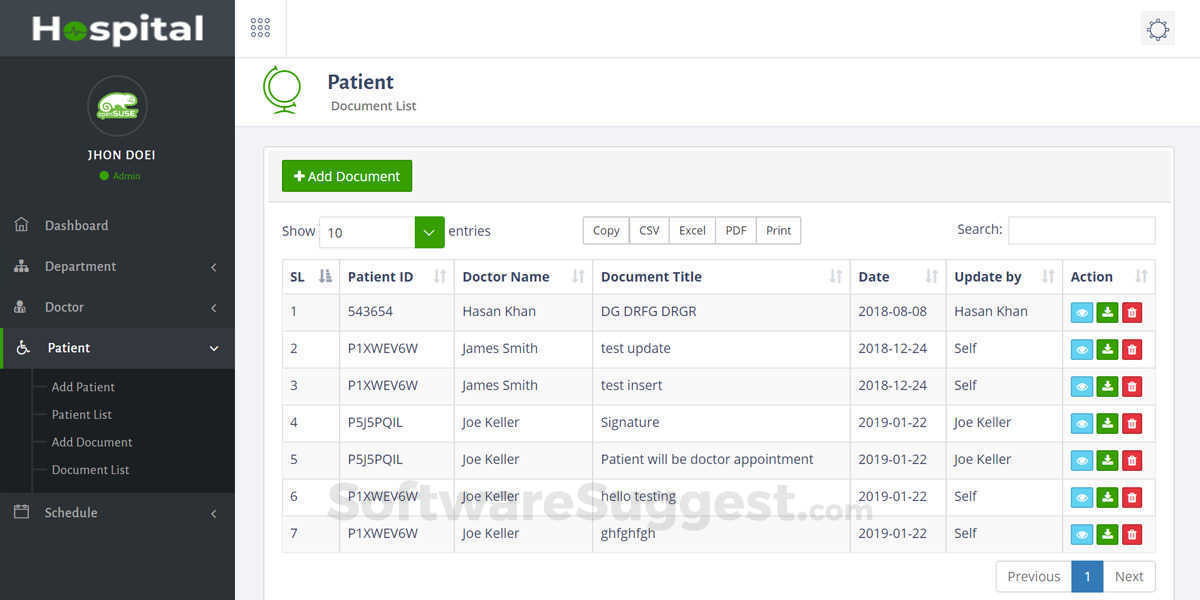Screen dimensions: 1200x600
Task: Expand the Department sidebar menu
Action: coord(117,267)
